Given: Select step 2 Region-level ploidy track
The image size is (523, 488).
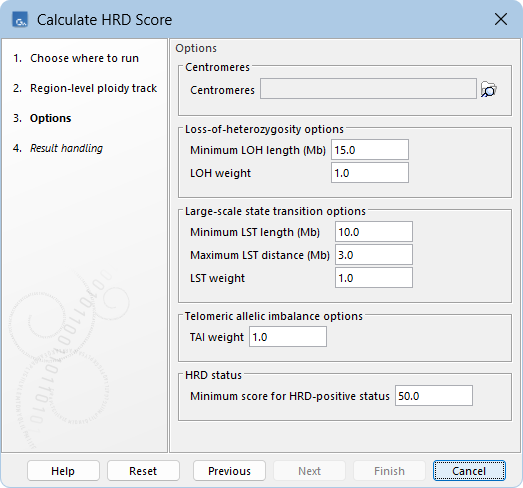Looking at the screenshot, I should [x=85, y=88].
